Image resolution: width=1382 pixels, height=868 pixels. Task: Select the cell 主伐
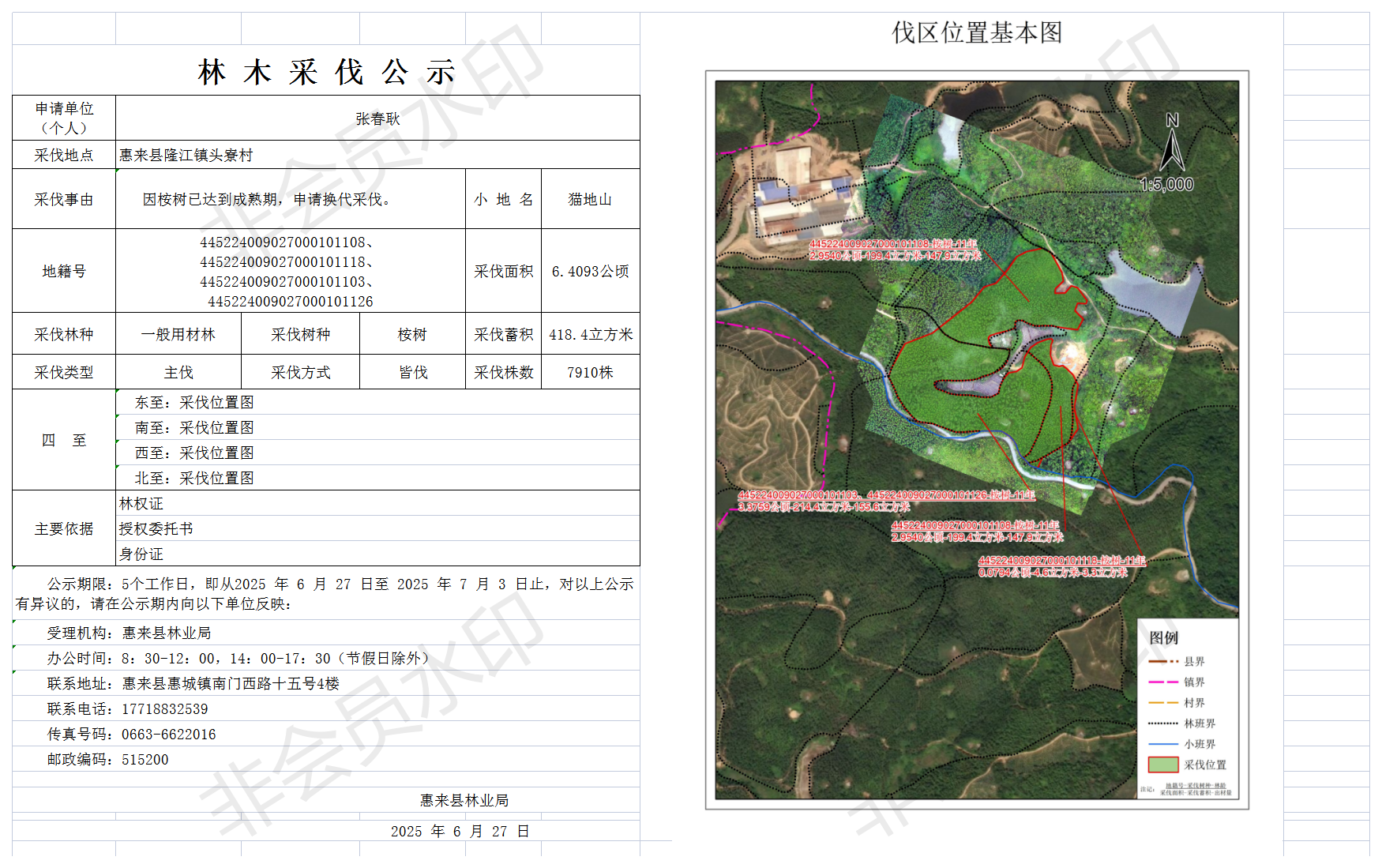point(178,372)
